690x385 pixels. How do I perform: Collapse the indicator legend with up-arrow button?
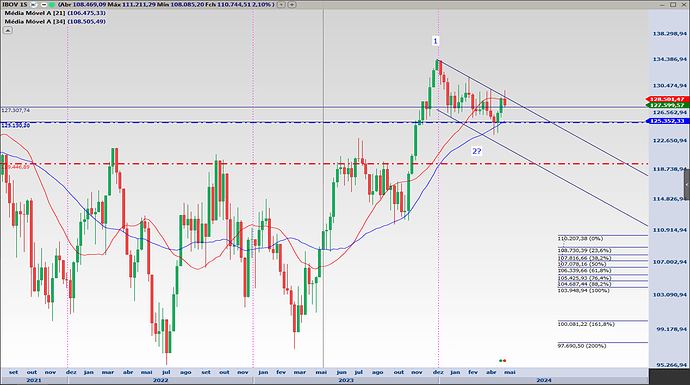point(7,30)
